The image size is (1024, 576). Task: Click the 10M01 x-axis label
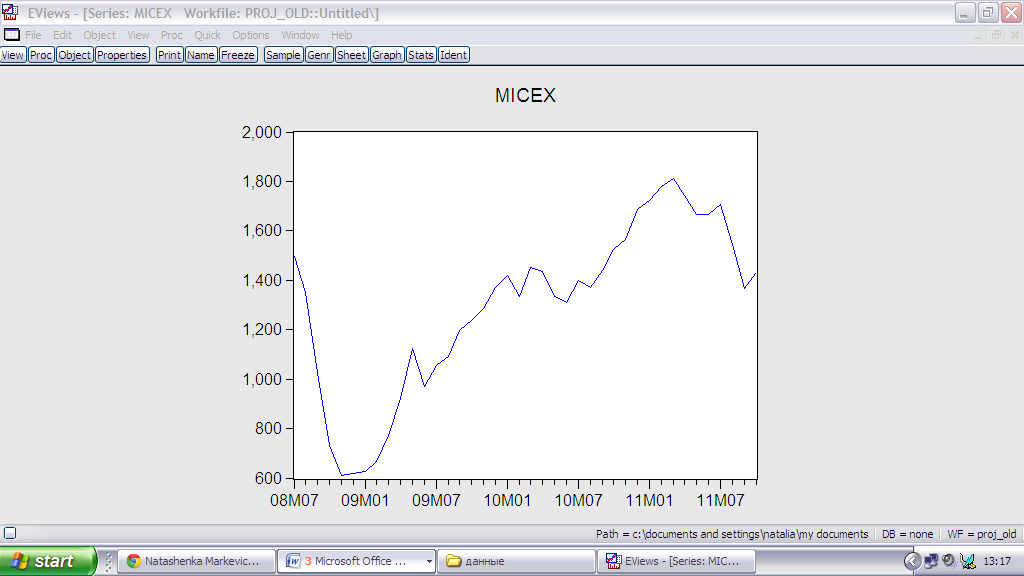(x=507, y=501)
